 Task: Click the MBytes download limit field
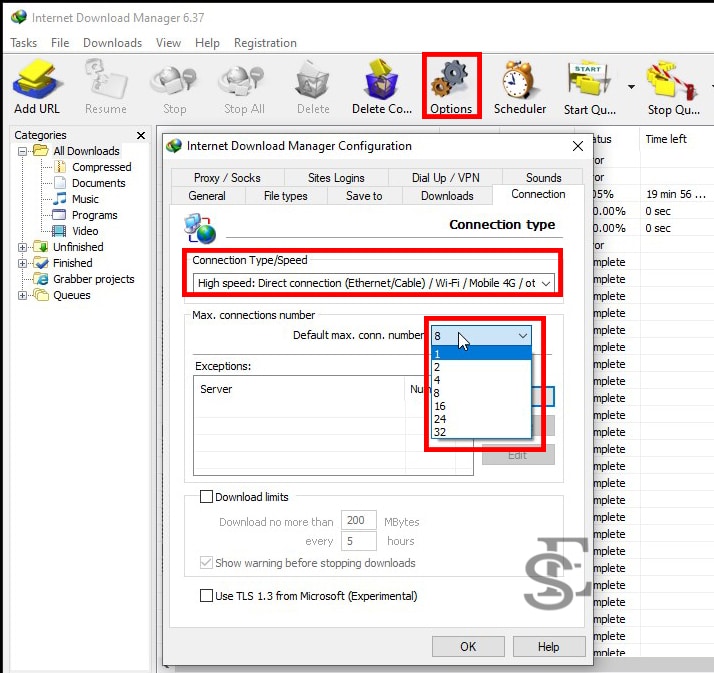tap(359, 520)
